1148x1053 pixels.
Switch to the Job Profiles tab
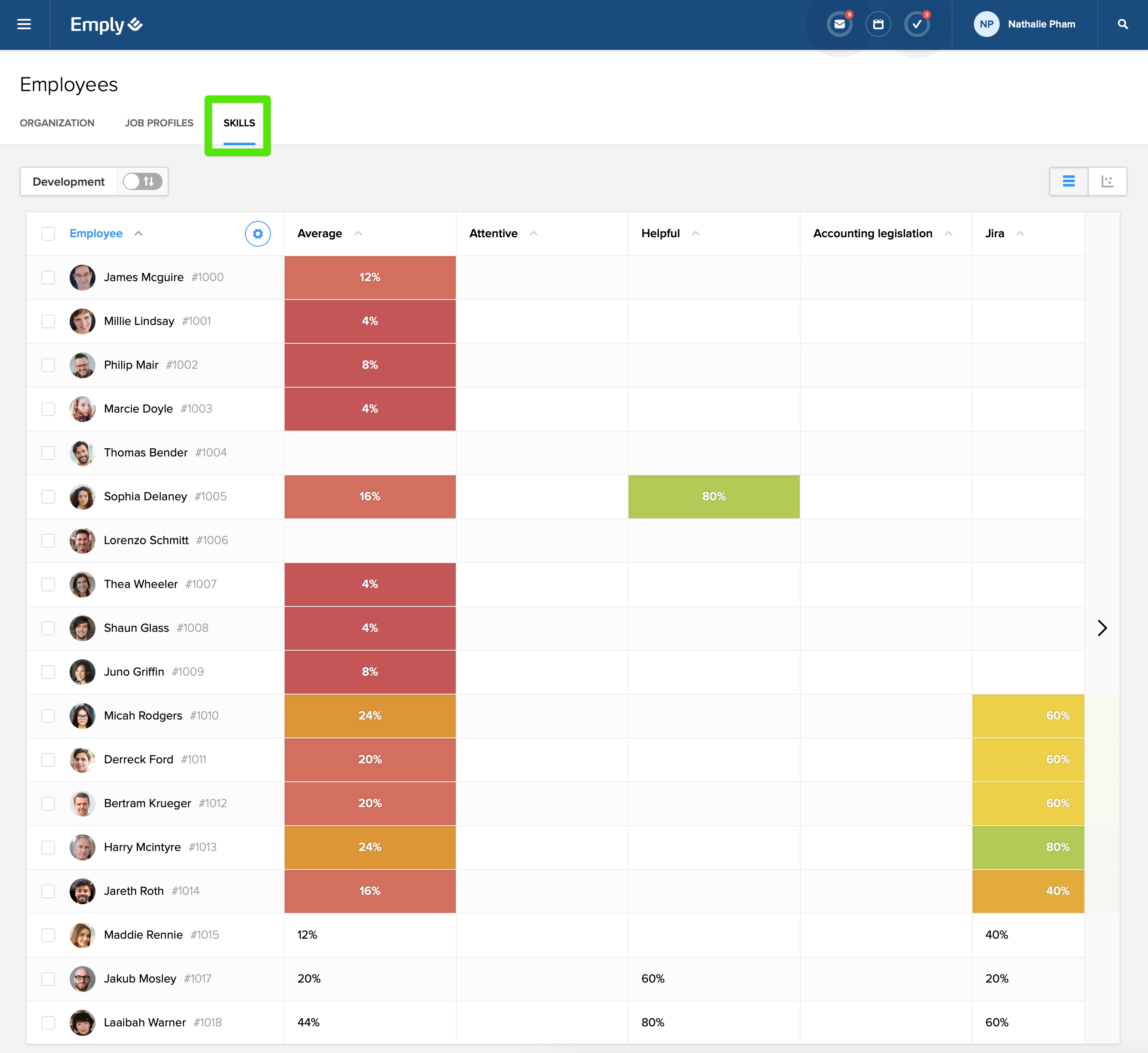point(159,123)
